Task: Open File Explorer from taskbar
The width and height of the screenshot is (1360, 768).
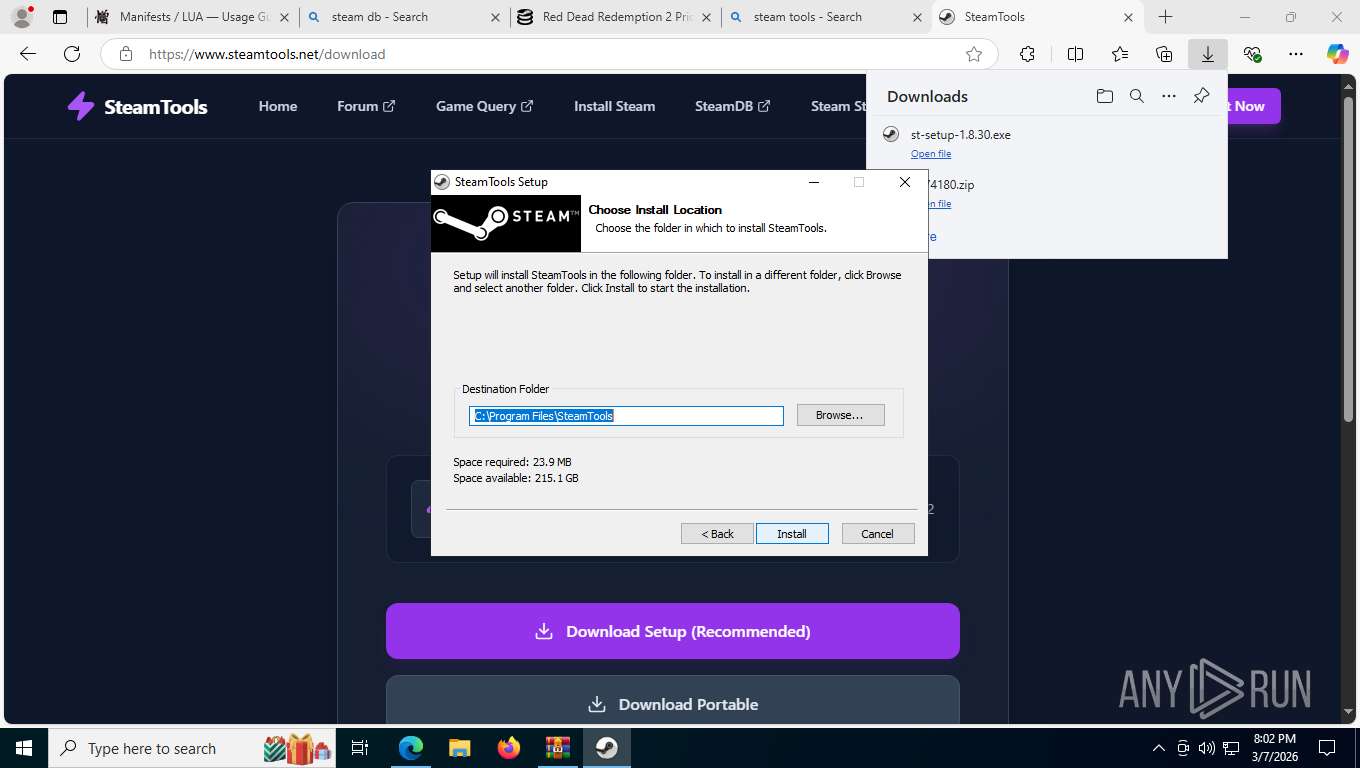Action: (459, 748)
